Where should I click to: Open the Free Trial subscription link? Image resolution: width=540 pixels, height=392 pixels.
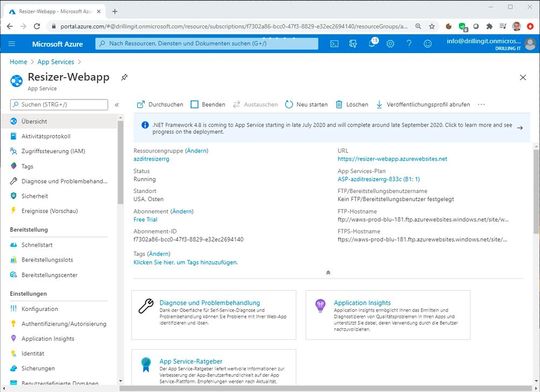point(145,219)
